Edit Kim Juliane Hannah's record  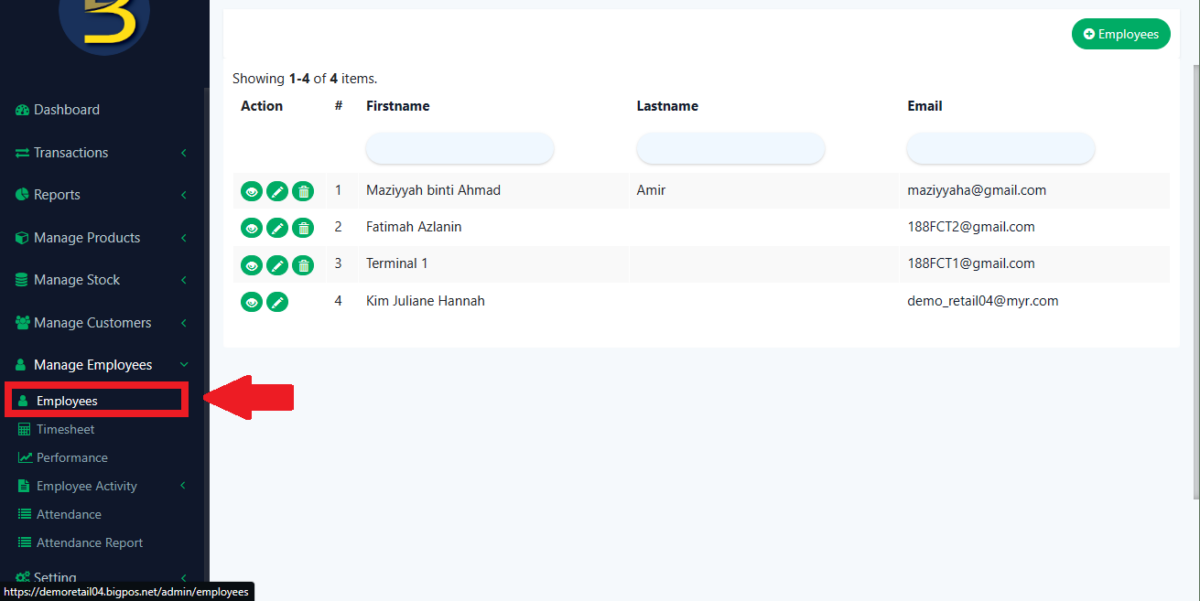(x=277, y=301)
